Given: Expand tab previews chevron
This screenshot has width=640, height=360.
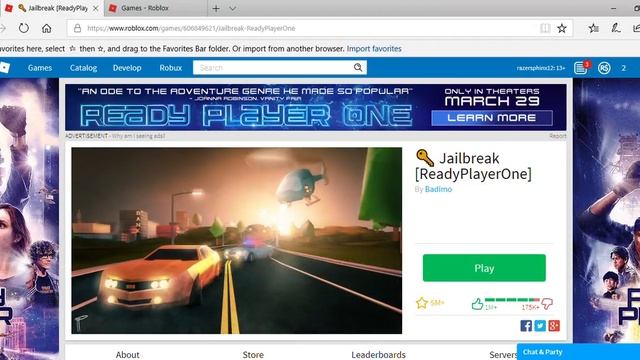Looking at the screenshot, I should 232,8.
